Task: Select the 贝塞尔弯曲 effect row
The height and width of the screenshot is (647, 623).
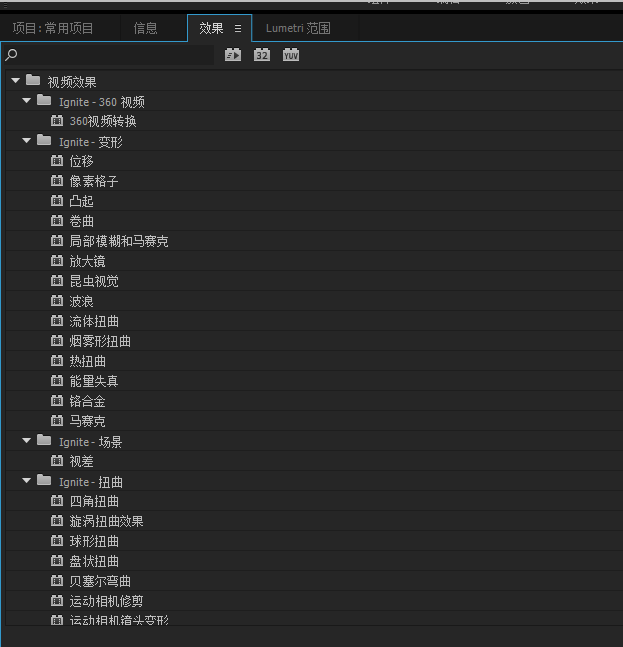Action: tap(314, 581)
